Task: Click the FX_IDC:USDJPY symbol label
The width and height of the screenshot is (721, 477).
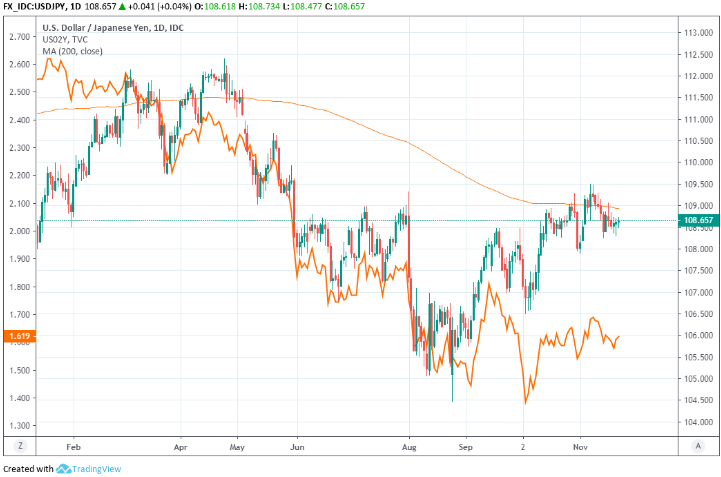Action: pyautogui.click(x=36, y=7)
